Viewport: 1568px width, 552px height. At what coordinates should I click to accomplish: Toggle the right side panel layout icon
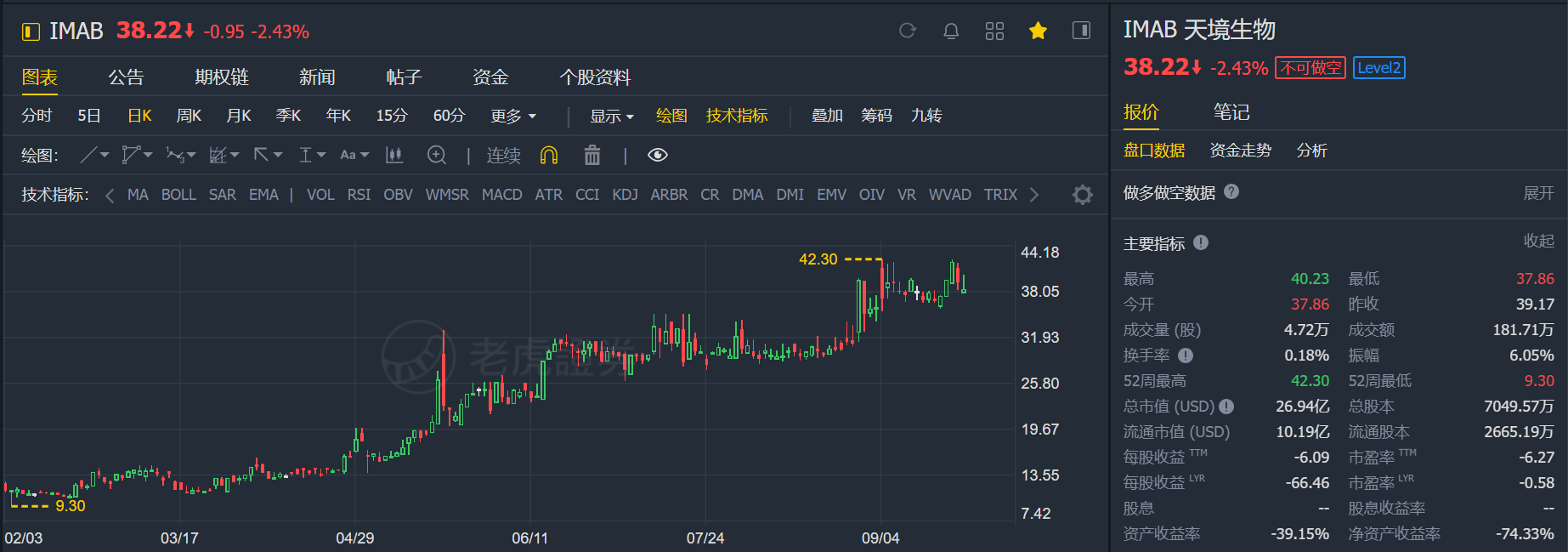[x=1081, y=31]
